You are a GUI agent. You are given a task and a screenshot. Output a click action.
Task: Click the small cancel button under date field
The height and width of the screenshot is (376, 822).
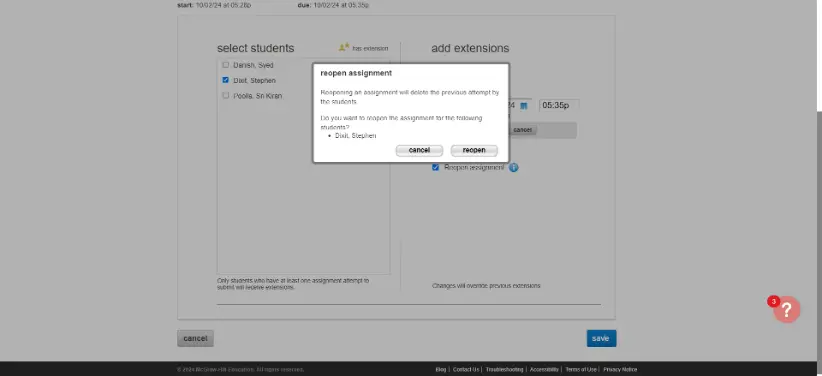point(523,130)
